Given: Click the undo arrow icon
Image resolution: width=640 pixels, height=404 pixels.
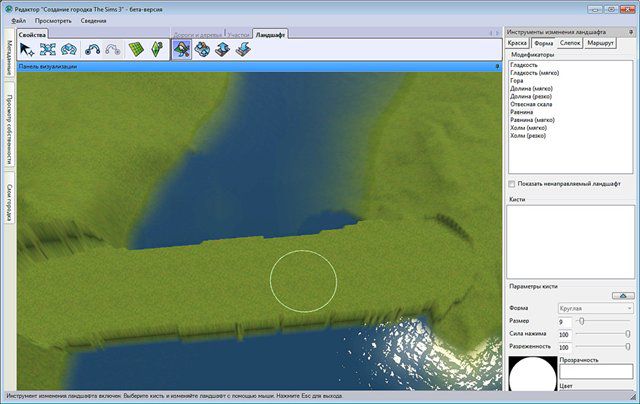Looking at the screenshot, I should pyautogui.click(x=94, y=50).
